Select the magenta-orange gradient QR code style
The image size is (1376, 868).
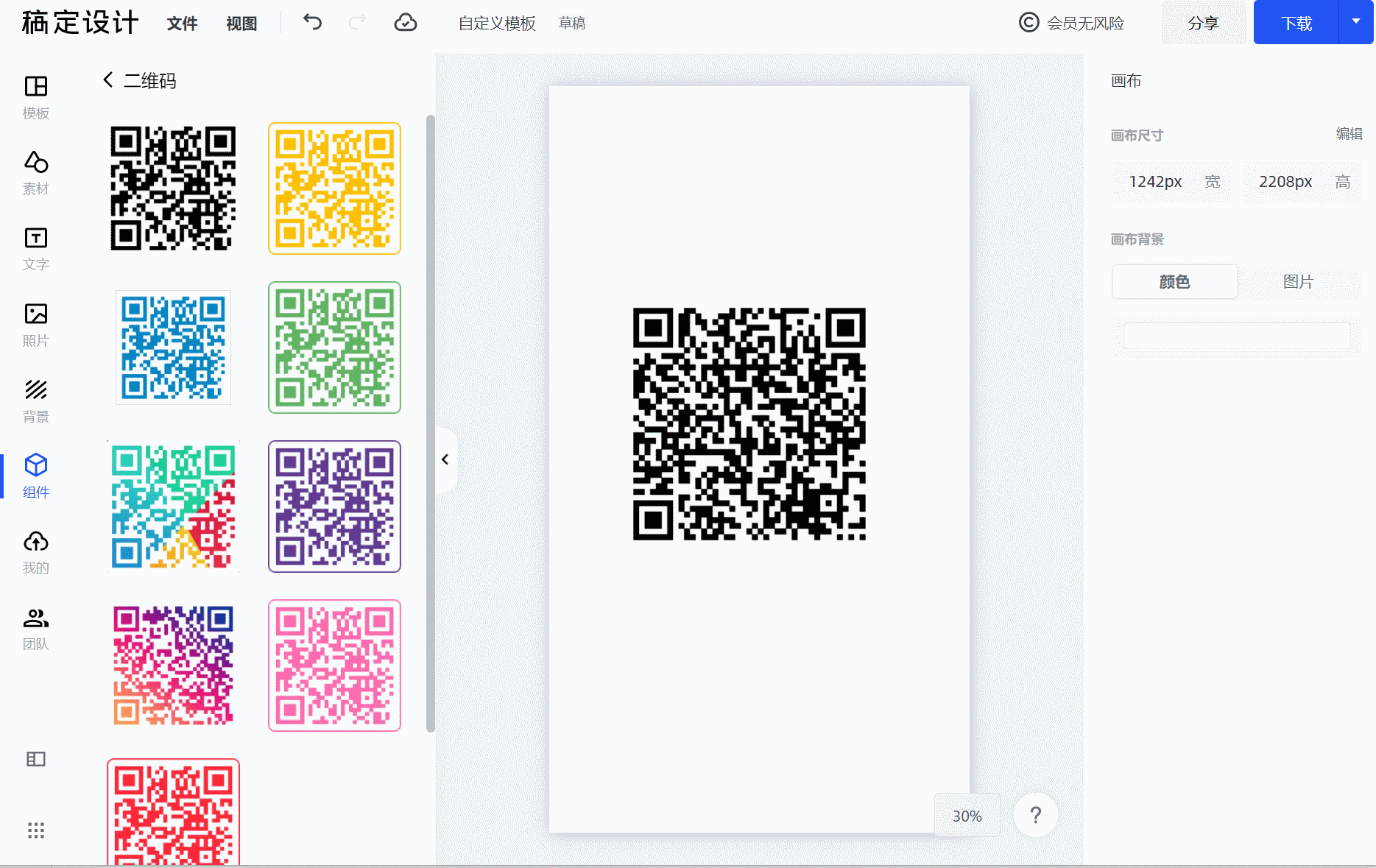coord(173,666)
